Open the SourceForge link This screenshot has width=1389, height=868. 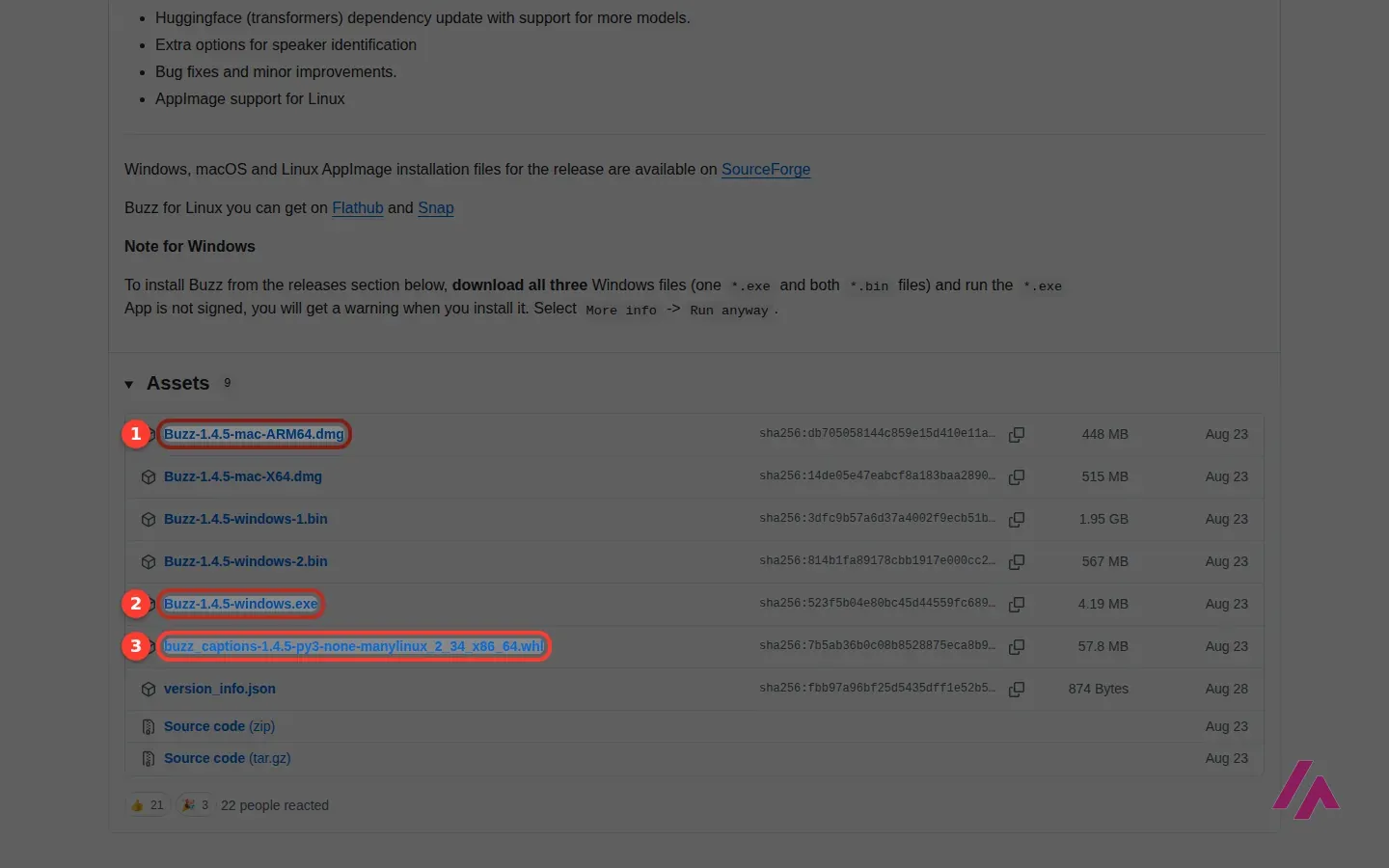click(x=766, y=169)
